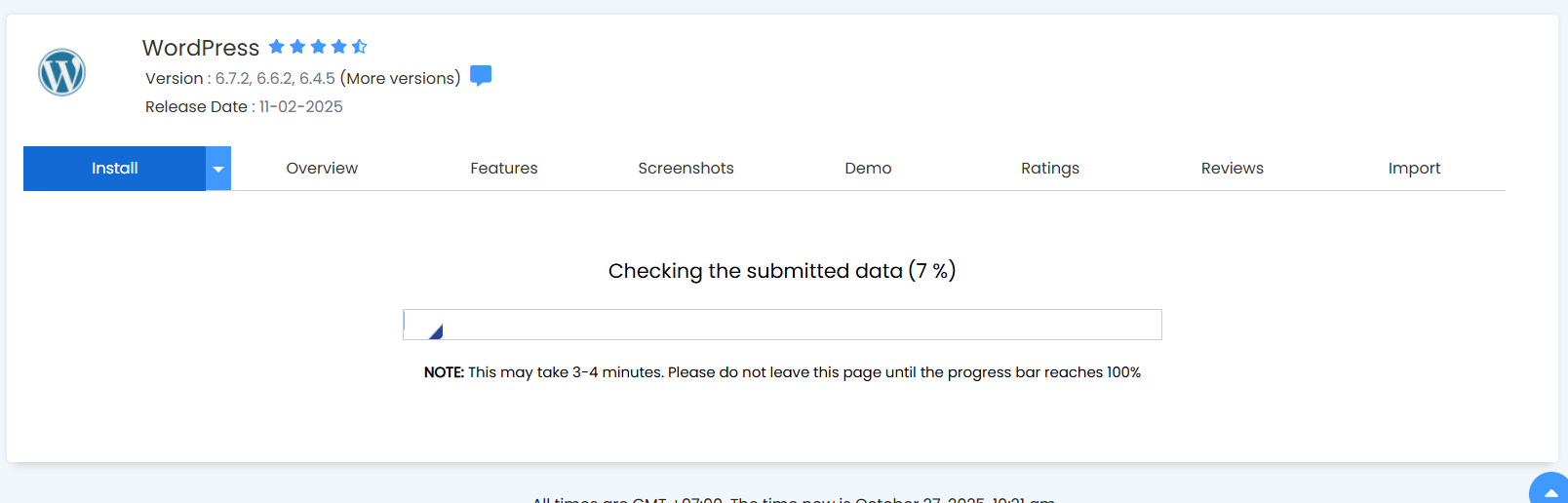This screenshot has height=503, width=1568.
Task: Select the Demo tab
Action: pyautogui.click(x=868, y=169)
